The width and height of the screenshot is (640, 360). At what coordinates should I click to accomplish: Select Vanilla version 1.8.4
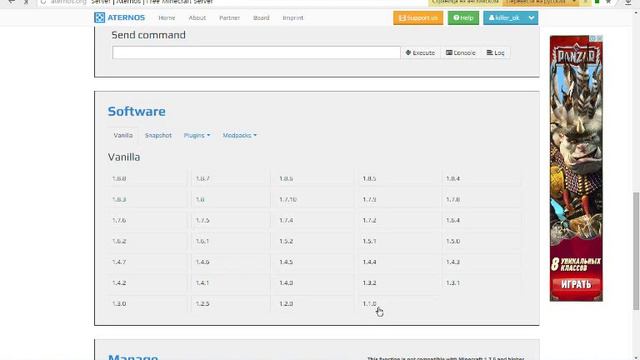(481, 178)
